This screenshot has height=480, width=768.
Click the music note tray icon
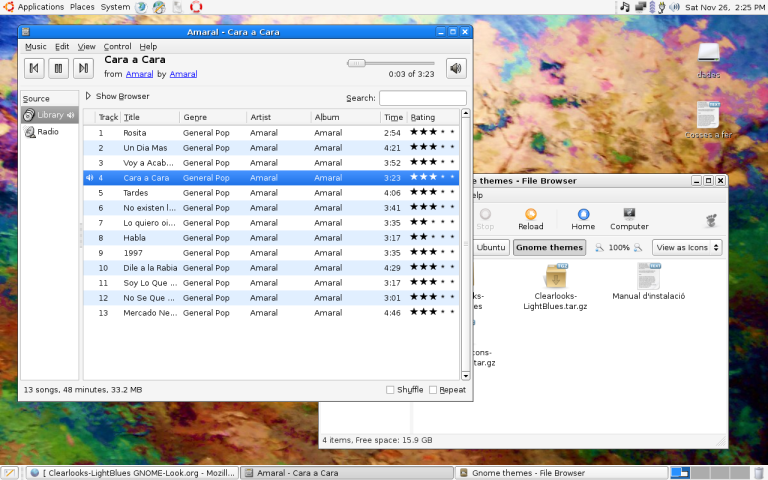(624, 7)
